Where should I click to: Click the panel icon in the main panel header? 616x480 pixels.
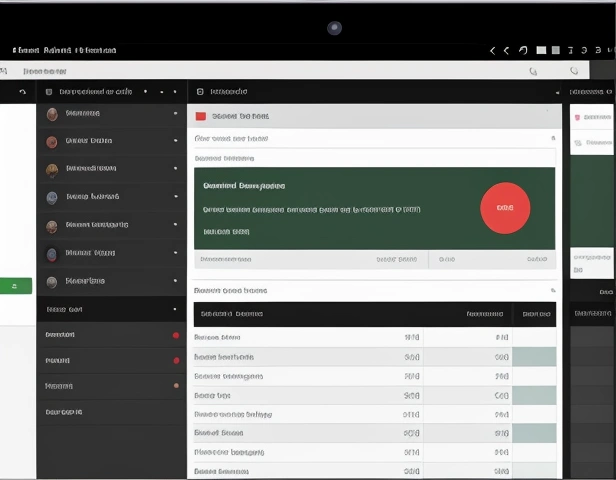[x=201, y=92]
